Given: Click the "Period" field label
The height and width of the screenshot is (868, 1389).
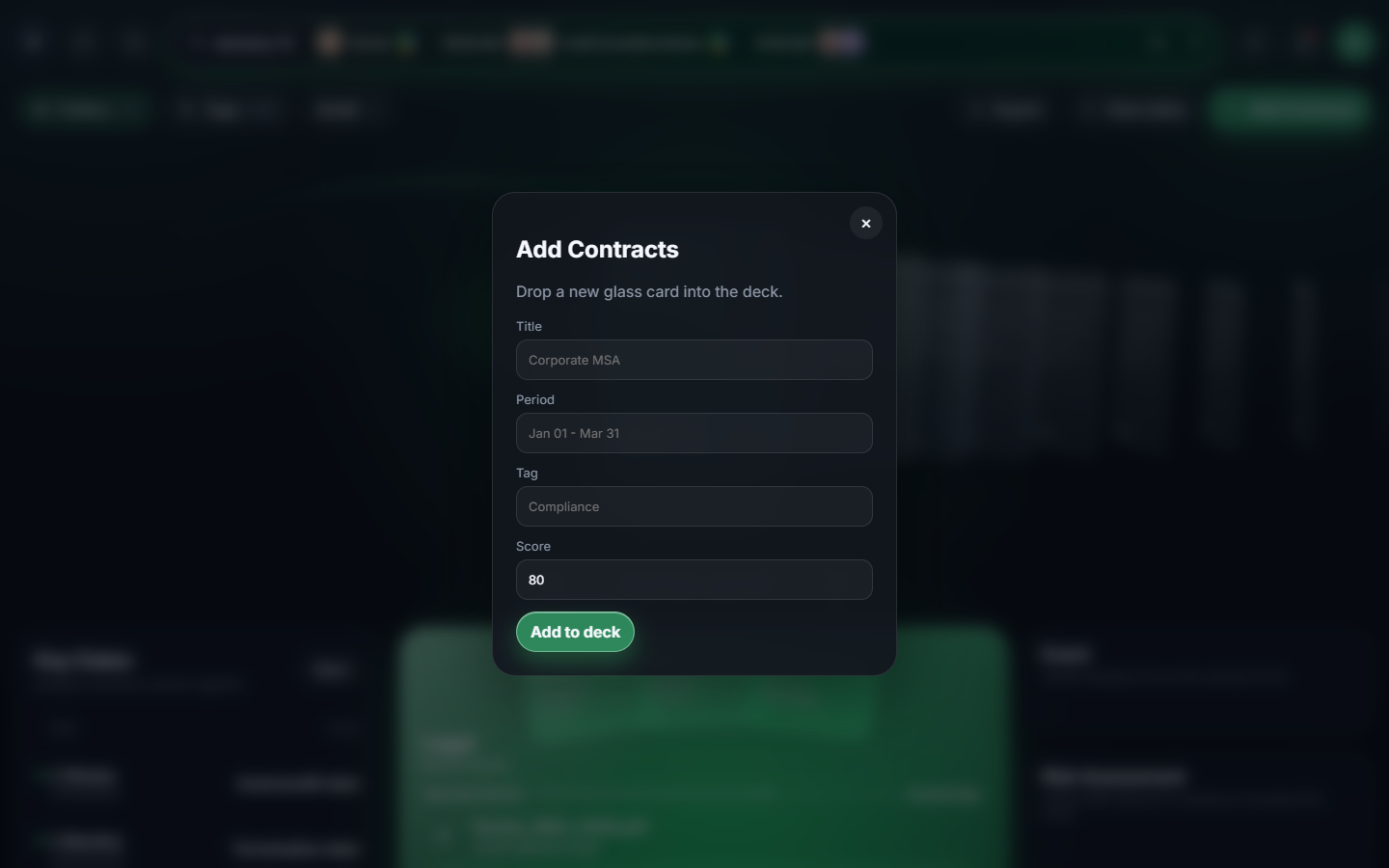Looking at the screenshot, I should click(x=535, y=399).
